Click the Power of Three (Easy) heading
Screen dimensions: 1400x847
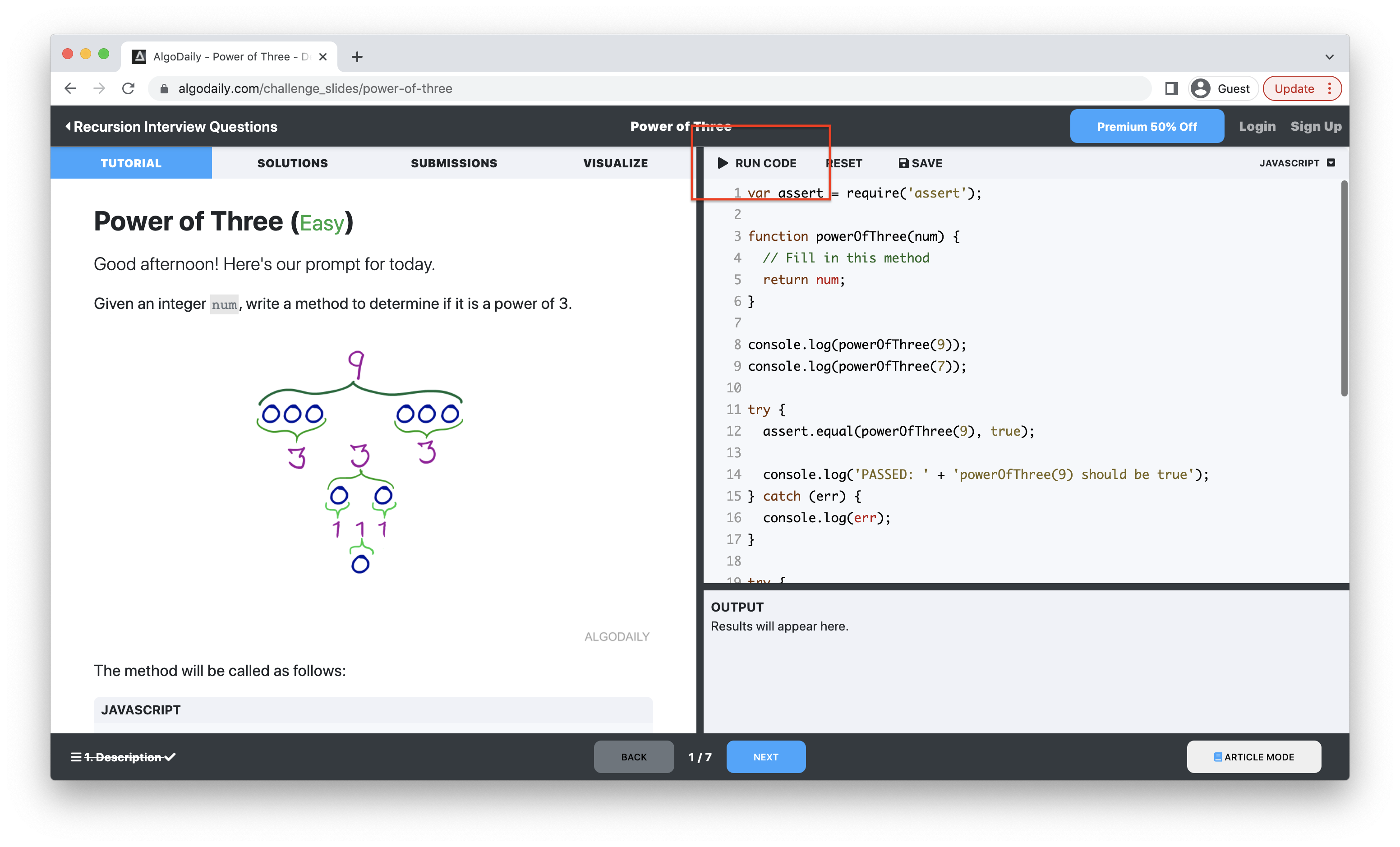pyautogui.click(x=224, y=221)
